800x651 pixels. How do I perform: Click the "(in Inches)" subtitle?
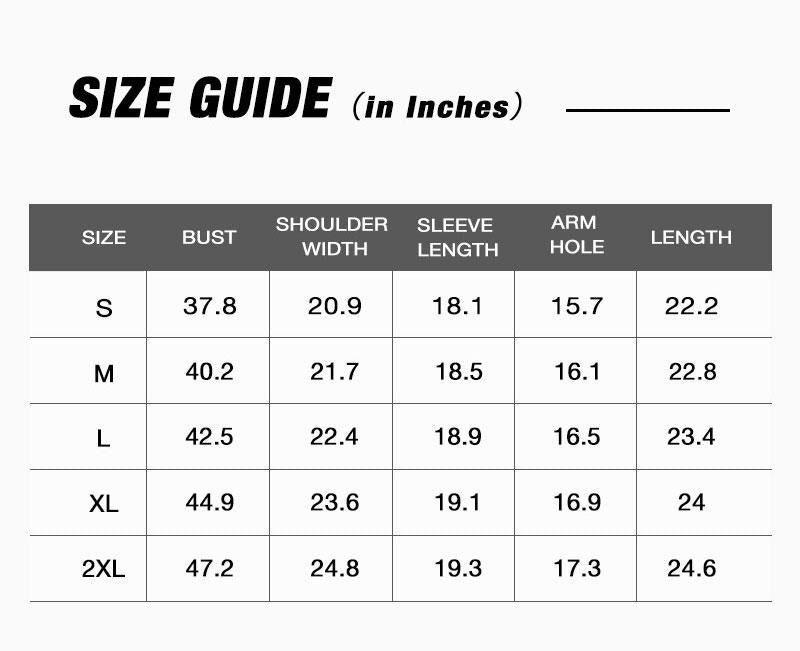tap(438, 106)
